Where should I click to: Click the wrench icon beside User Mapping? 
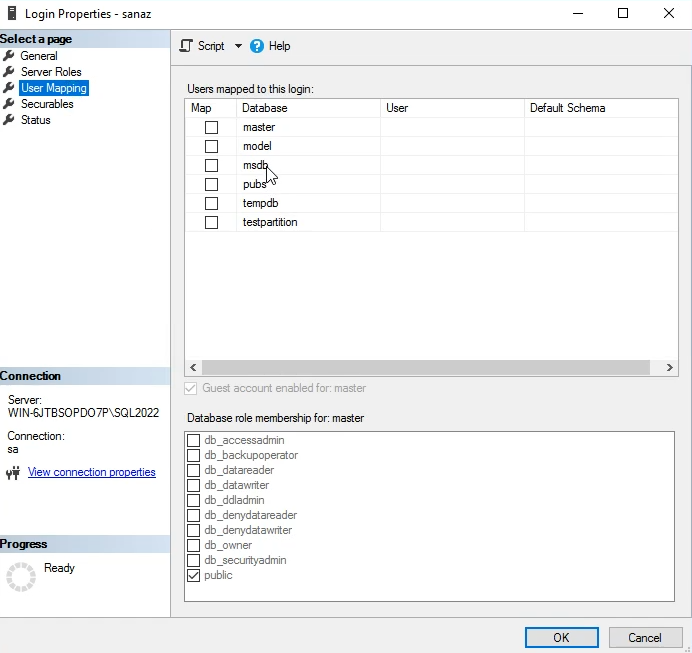coord(8,88)
